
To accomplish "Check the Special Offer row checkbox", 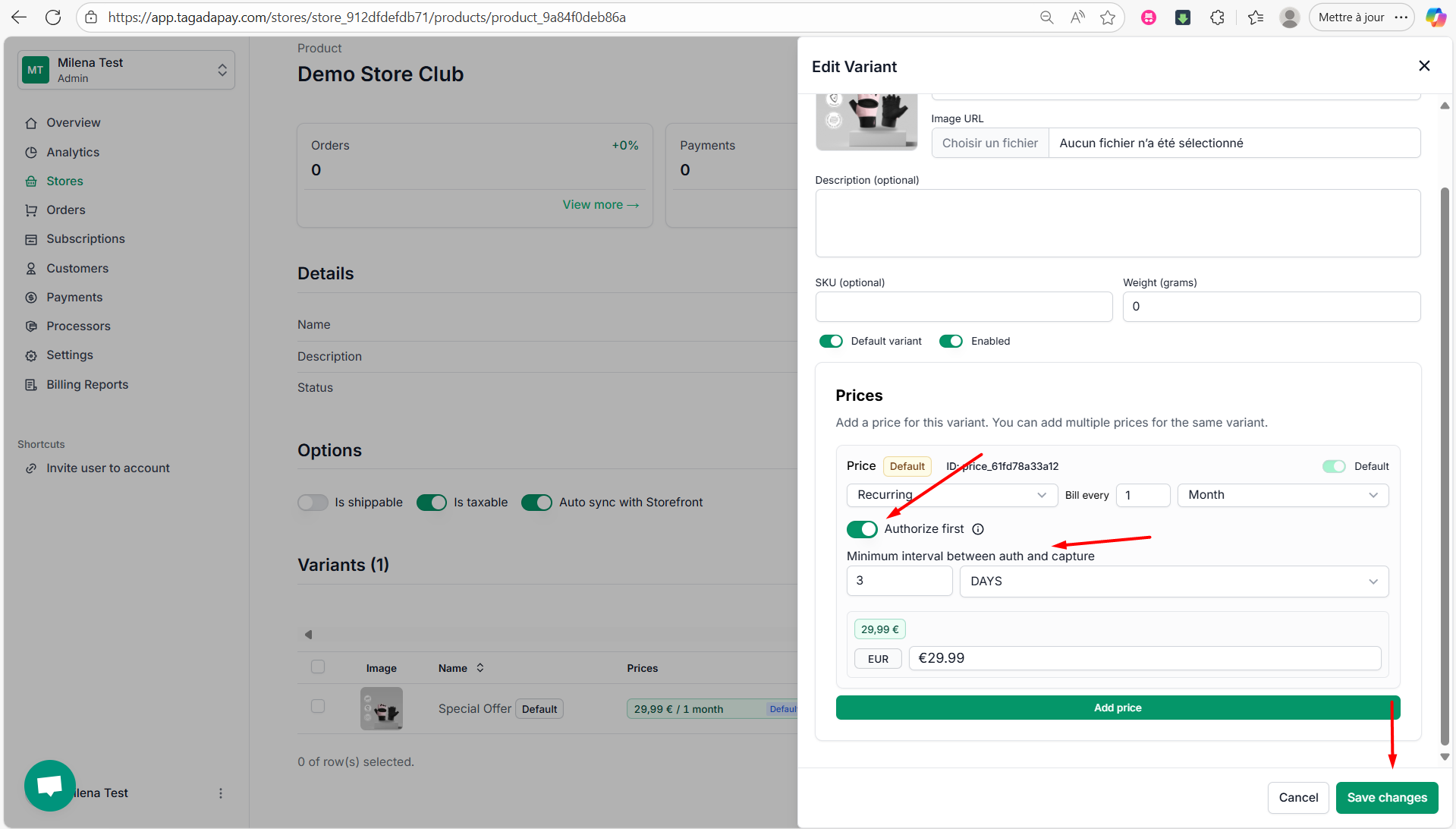I will 318,706.
